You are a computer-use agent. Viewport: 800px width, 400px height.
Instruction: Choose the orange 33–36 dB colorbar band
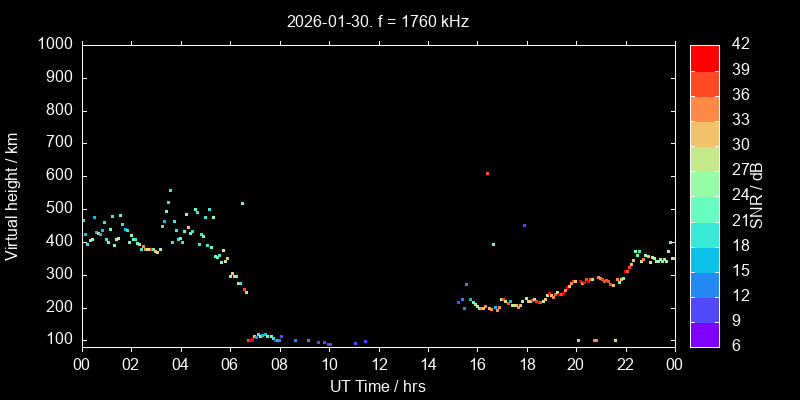[x=704, y=109]
